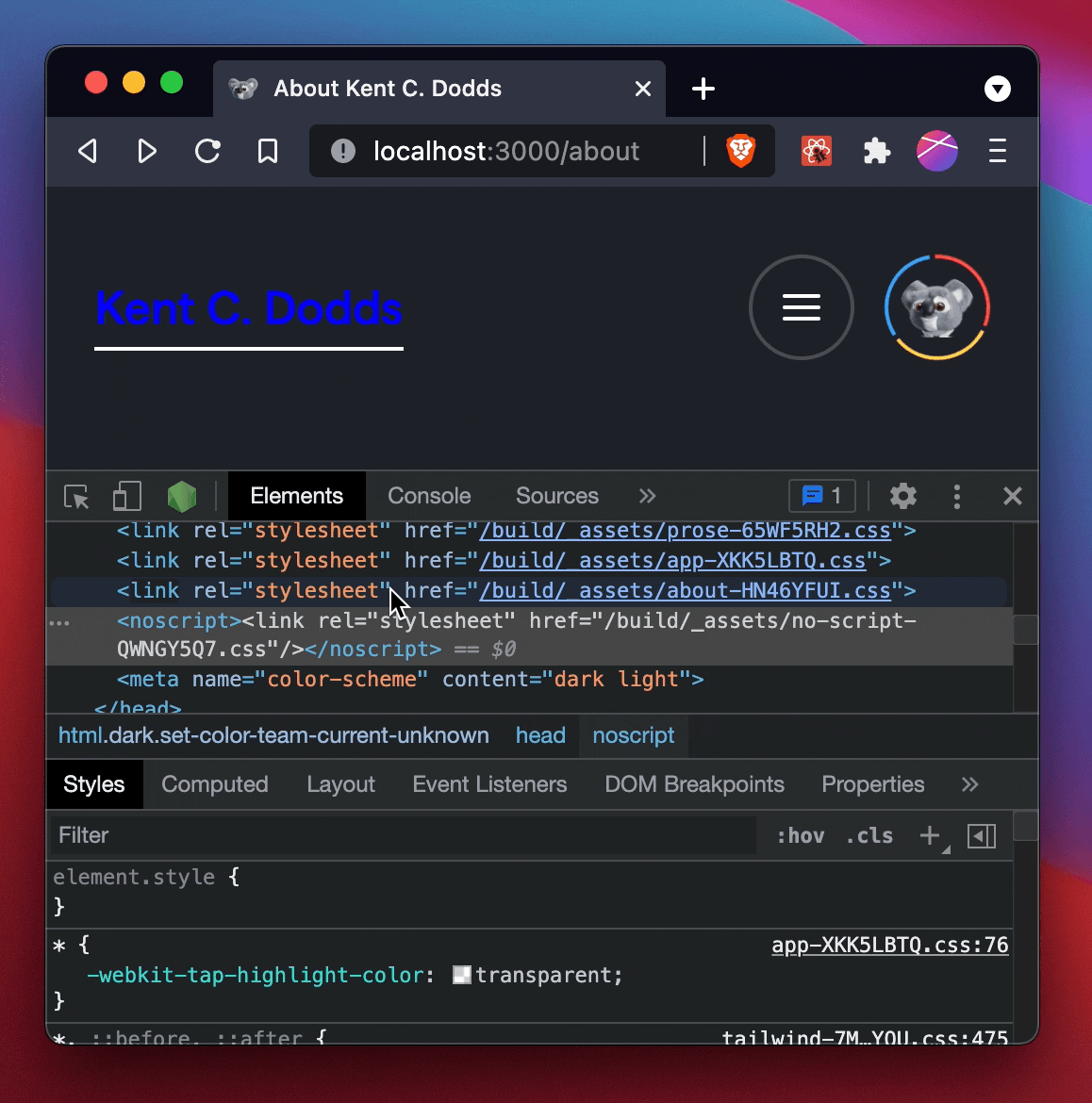Click the transparent color swatch

(461, 975)
